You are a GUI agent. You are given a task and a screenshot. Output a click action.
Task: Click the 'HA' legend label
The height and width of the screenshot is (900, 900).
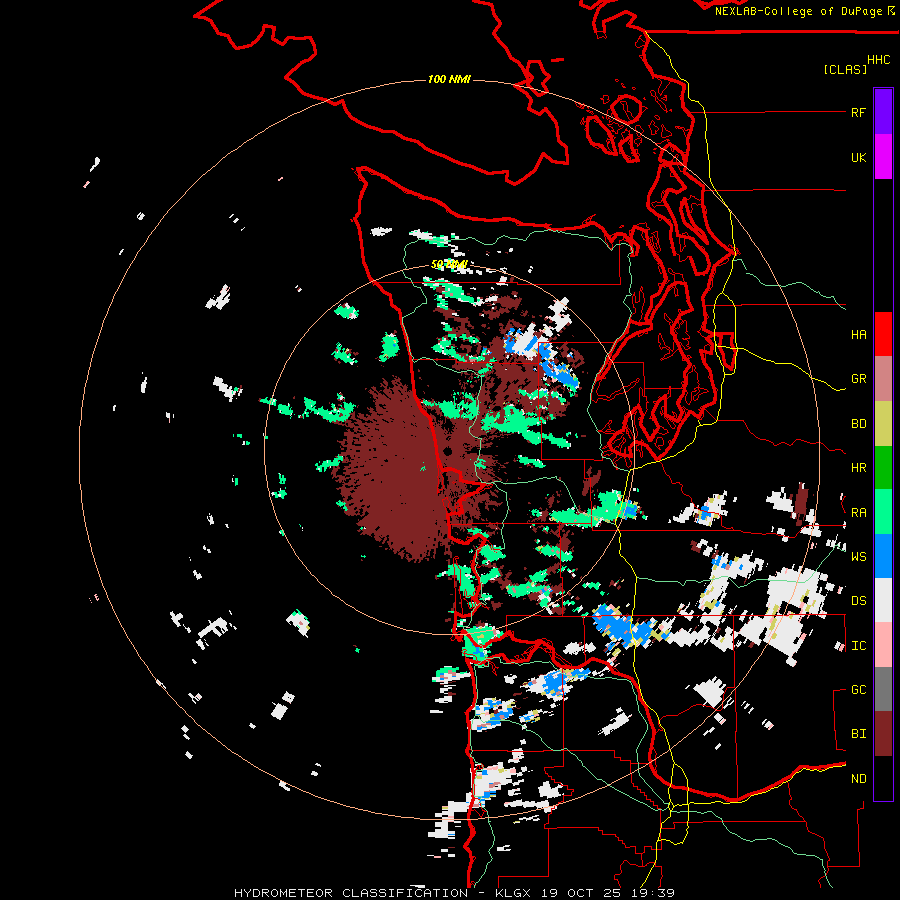point(858,335)
